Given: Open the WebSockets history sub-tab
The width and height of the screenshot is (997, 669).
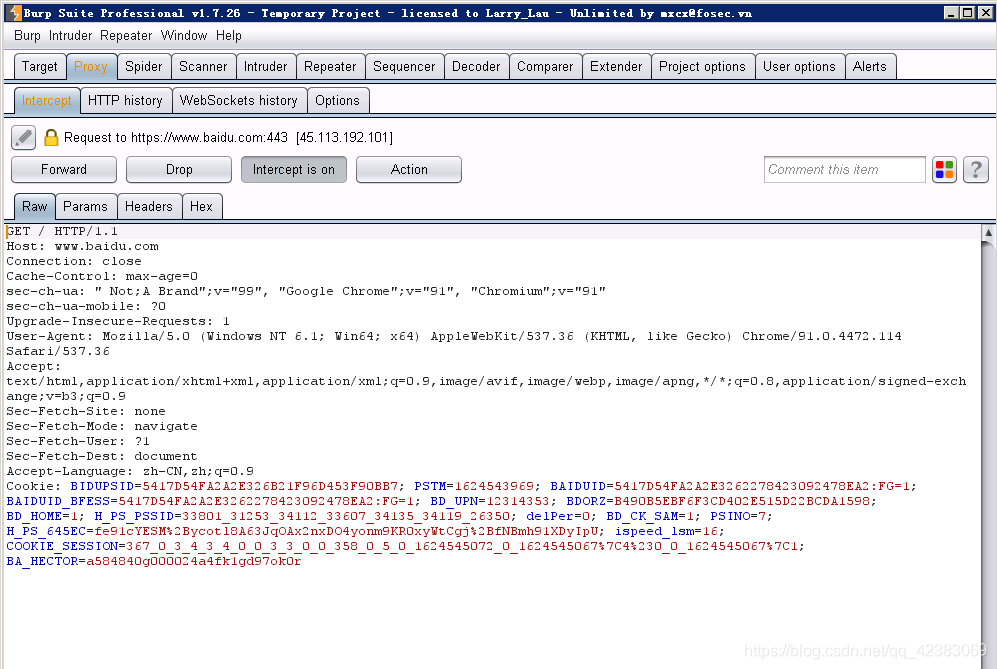Looking at the screenshot, I should [x=238, y=100].
